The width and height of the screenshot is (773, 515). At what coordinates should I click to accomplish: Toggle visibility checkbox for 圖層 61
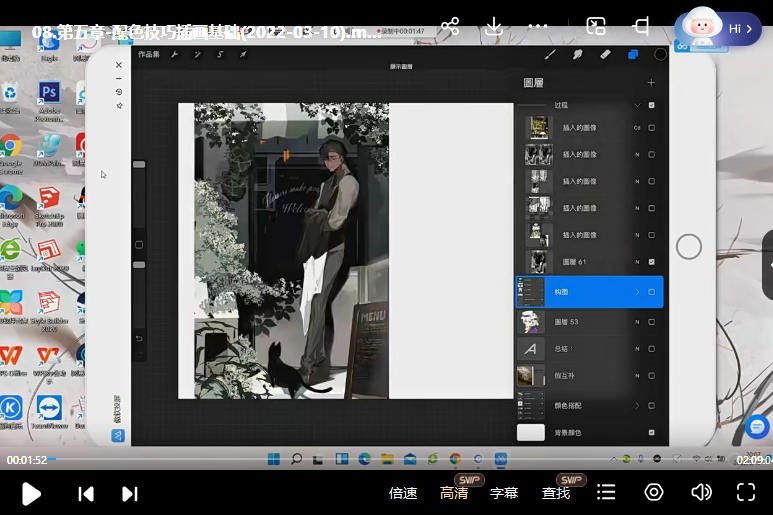[651, 262]
